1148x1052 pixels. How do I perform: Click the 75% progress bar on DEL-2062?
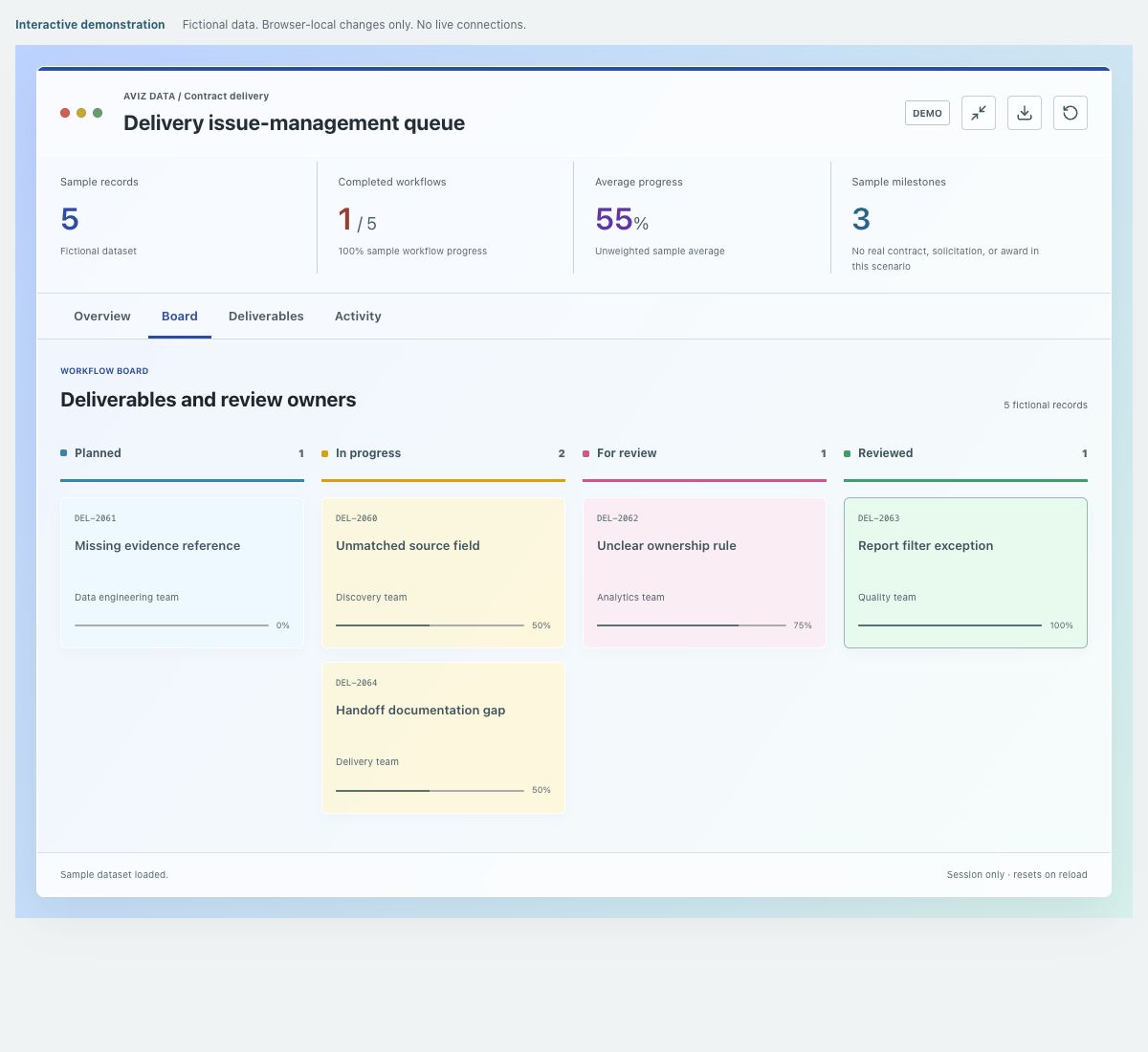(691, 625)
